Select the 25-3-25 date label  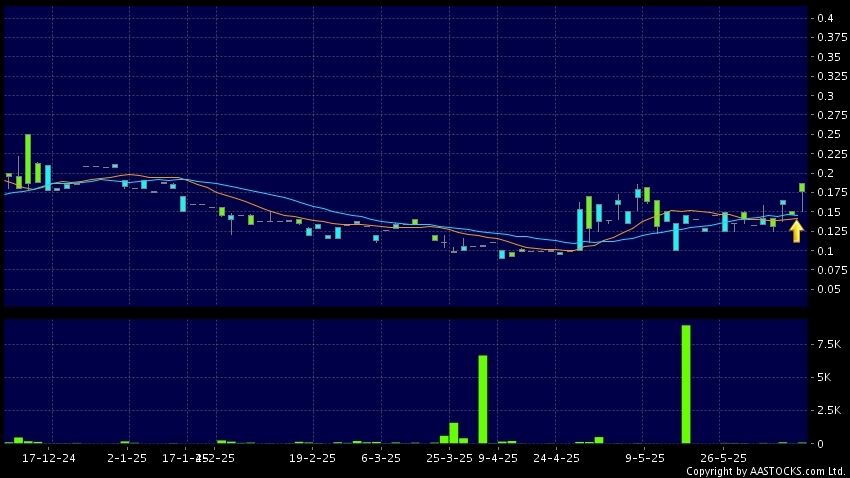point(449,458)
